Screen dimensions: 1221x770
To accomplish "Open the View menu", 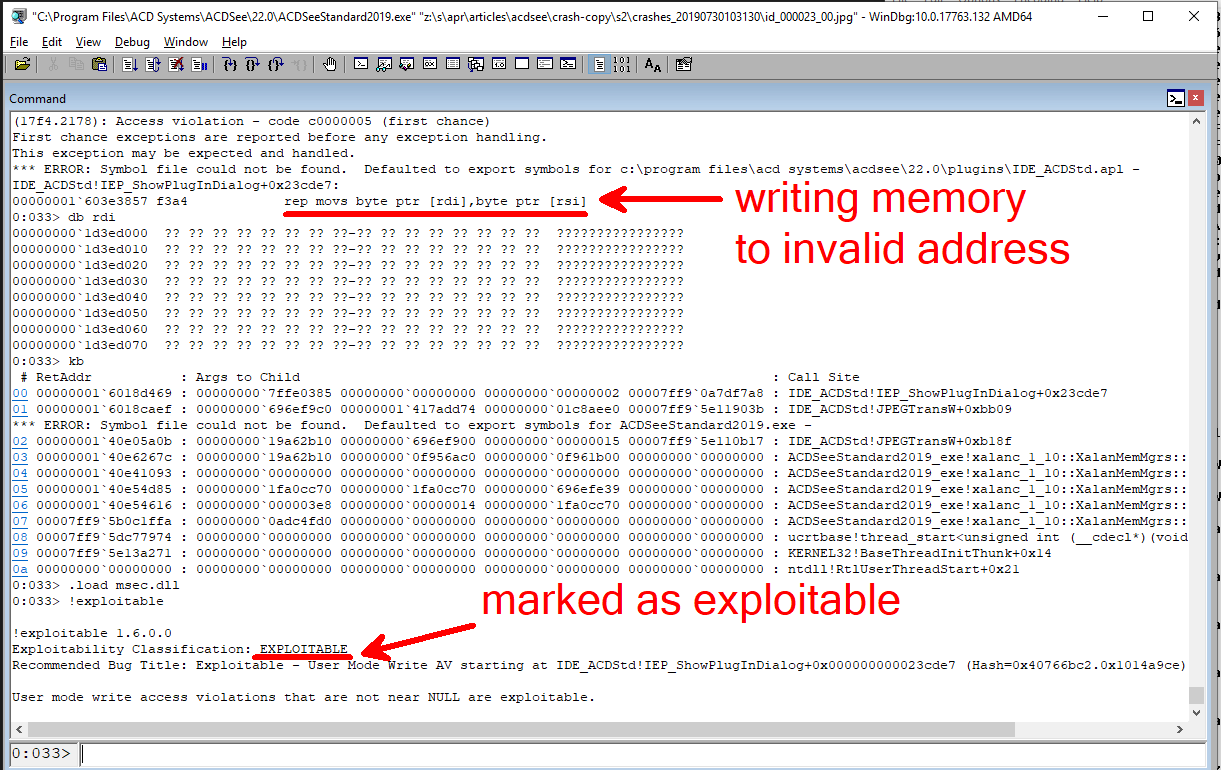I will [x=88, y=42].
